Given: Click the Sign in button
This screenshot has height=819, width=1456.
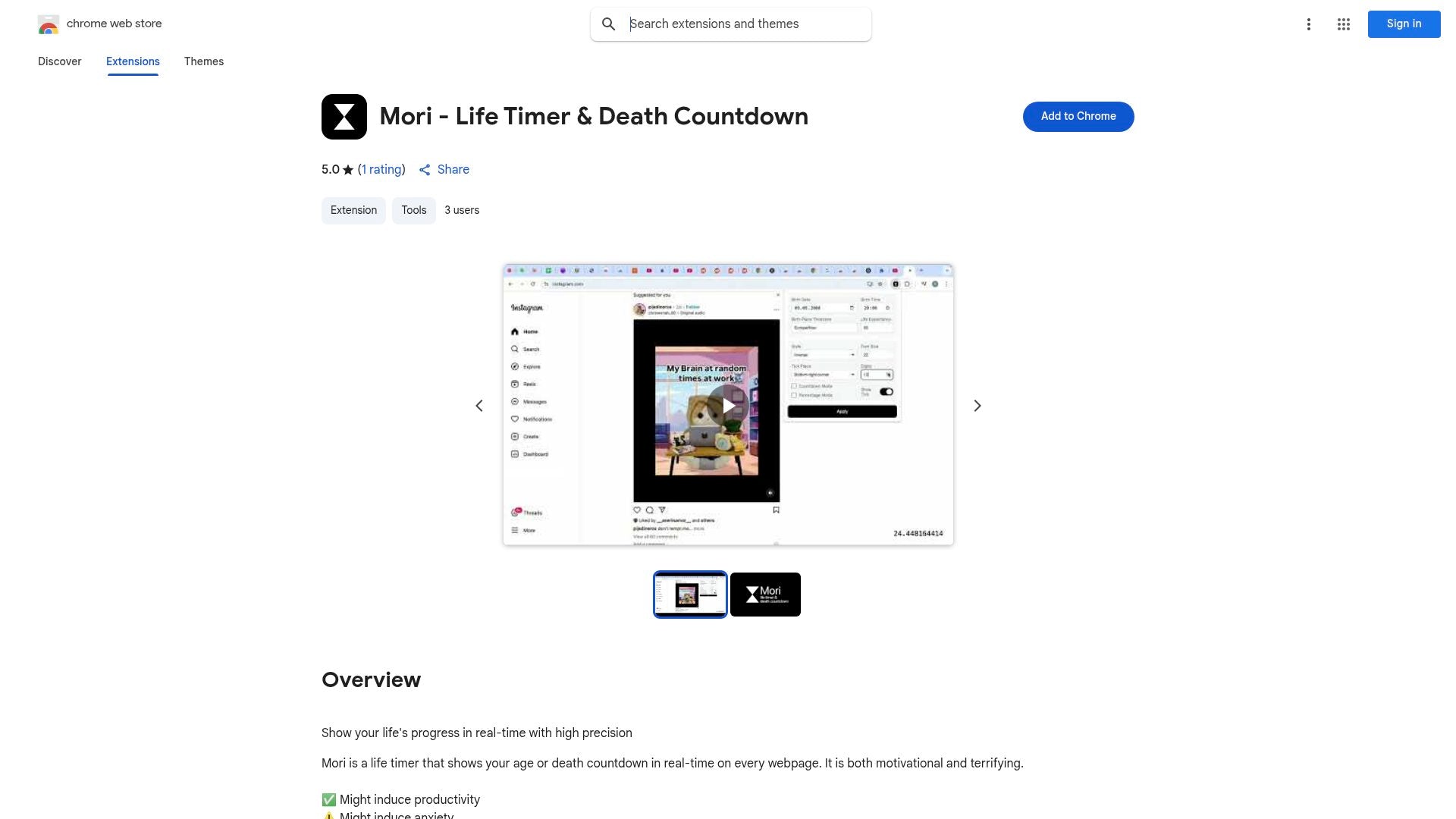Looking at the screenshot, I should point(1404,24).
